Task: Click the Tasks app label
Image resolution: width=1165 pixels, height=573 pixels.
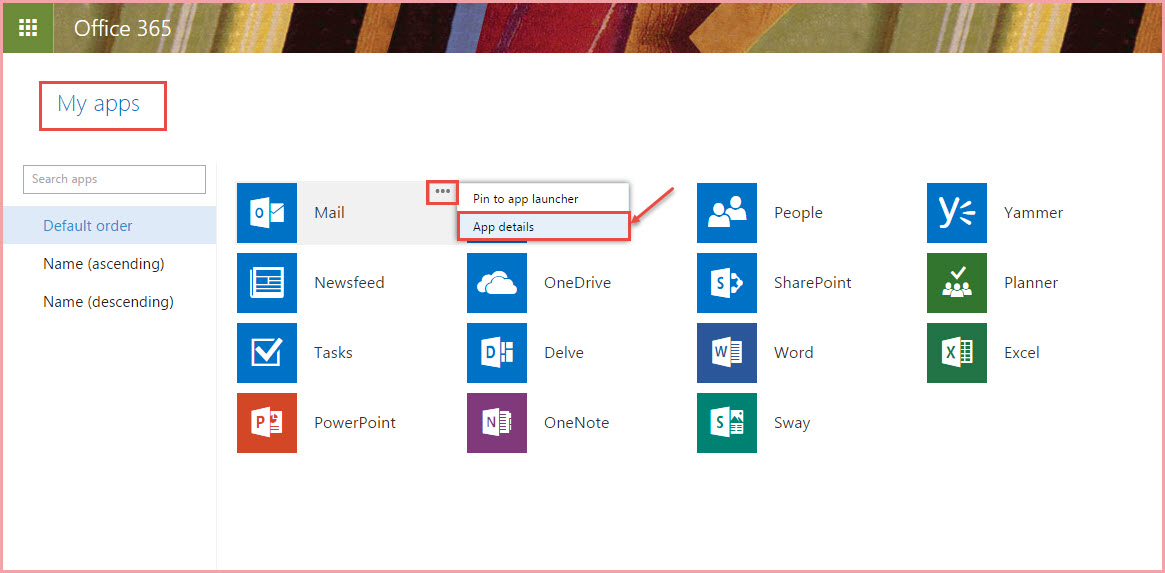Action: point(334,352)
